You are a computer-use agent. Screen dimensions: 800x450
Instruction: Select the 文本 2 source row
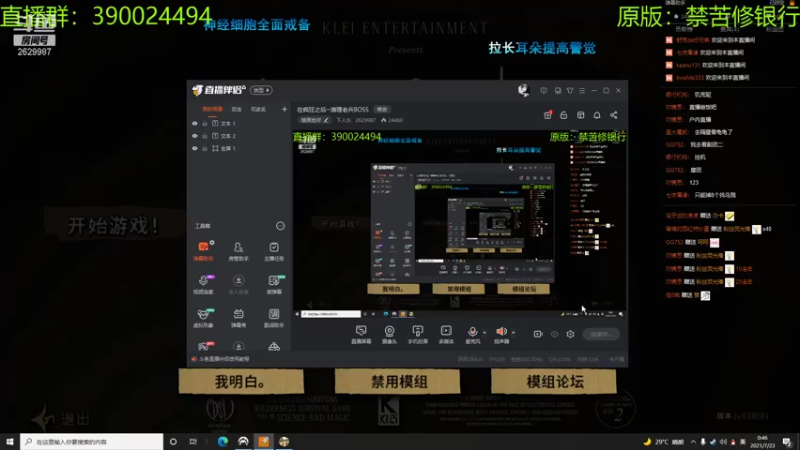[x=239, y=136]
